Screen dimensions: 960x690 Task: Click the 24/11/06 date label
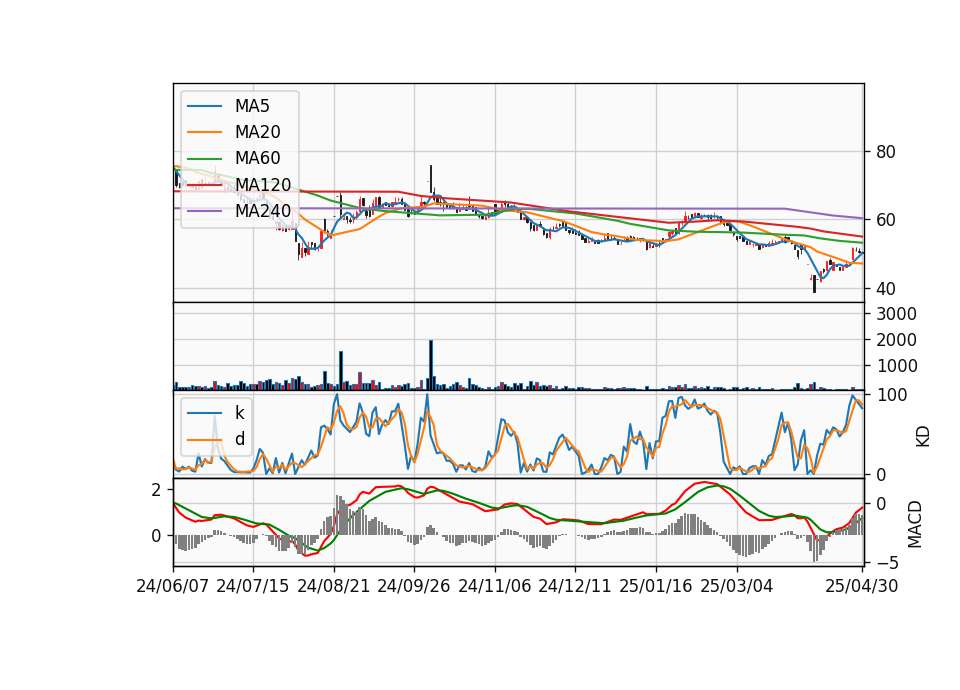point(495,587)
